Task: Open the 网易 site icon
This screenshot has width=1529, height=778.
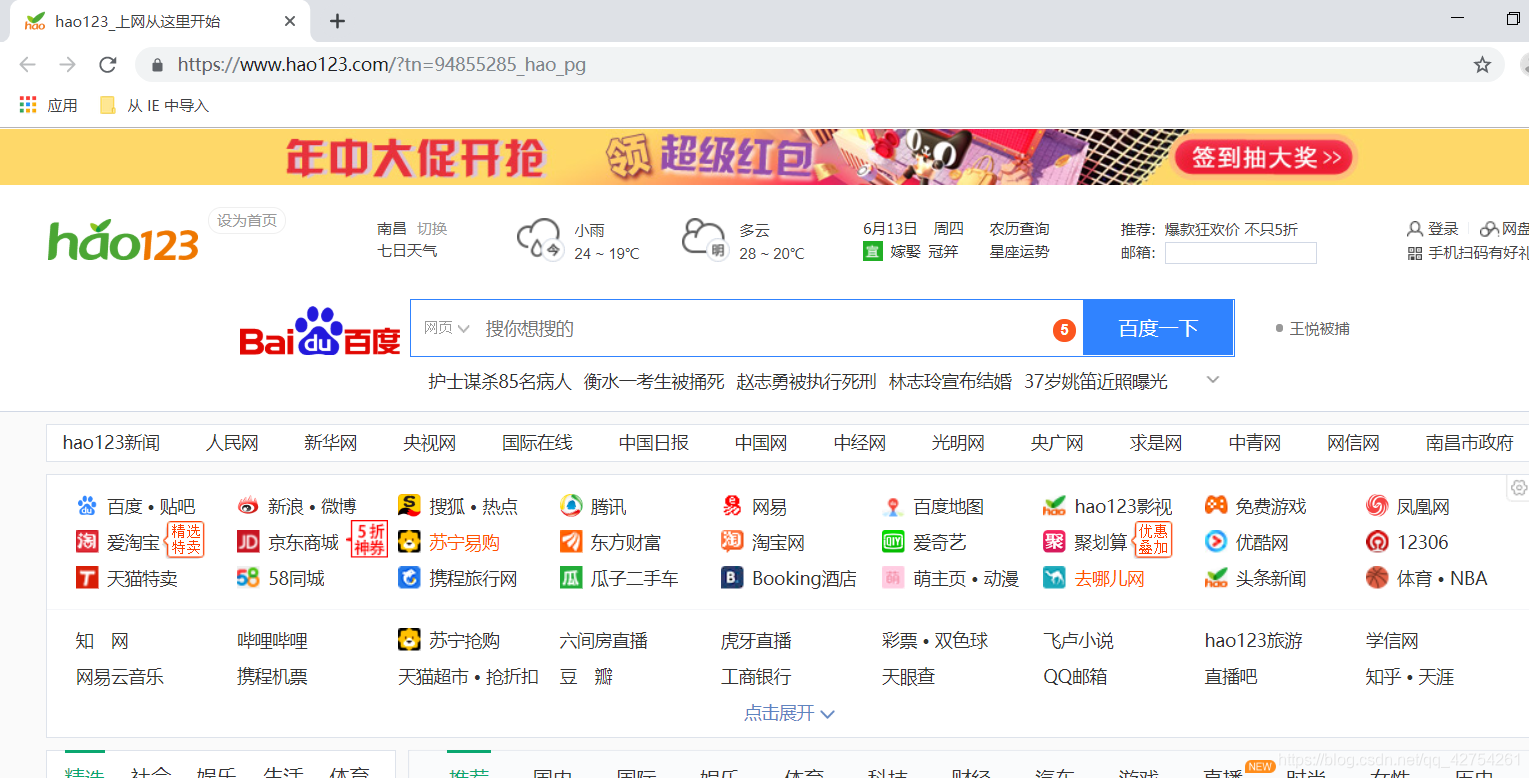Action: 732,506
